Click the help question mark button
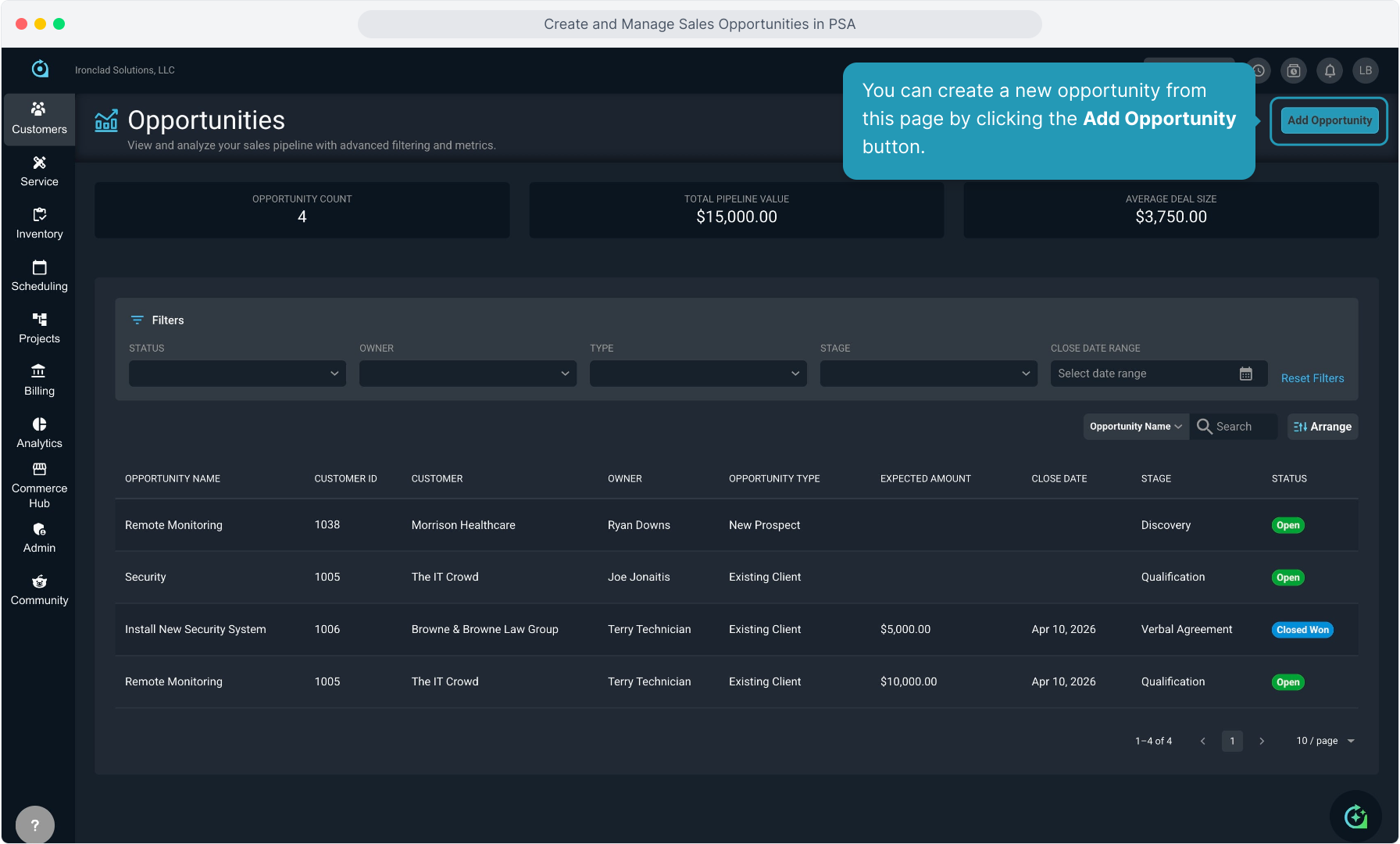 click(34, 824)
